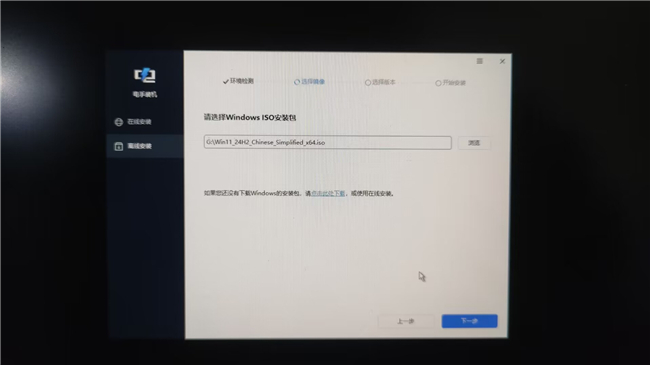Click the ISO path input field

[327, 142]
